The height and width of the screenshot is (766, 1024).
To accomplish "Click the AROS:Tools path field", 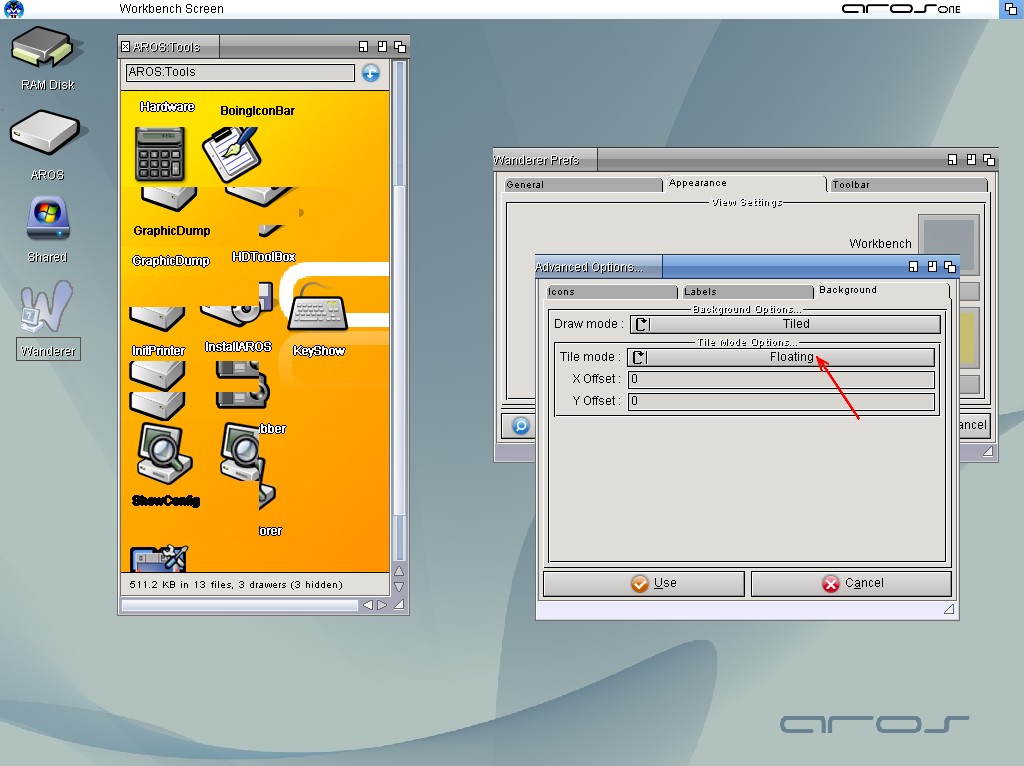I will click(240, 73).
